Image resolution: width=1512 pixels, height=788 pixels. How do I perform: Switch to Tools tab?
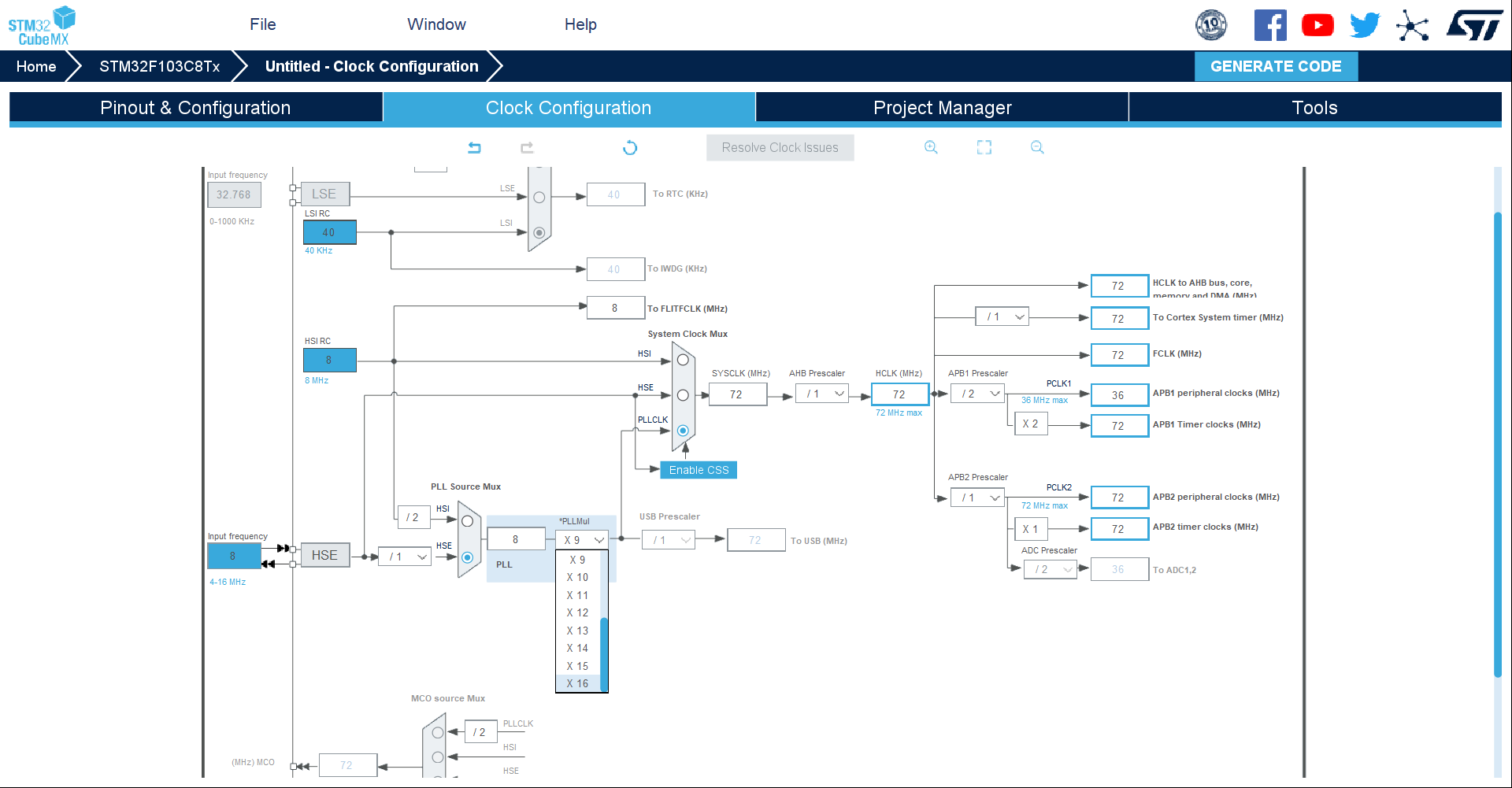pyautogui.click(x=1314, y=108)
